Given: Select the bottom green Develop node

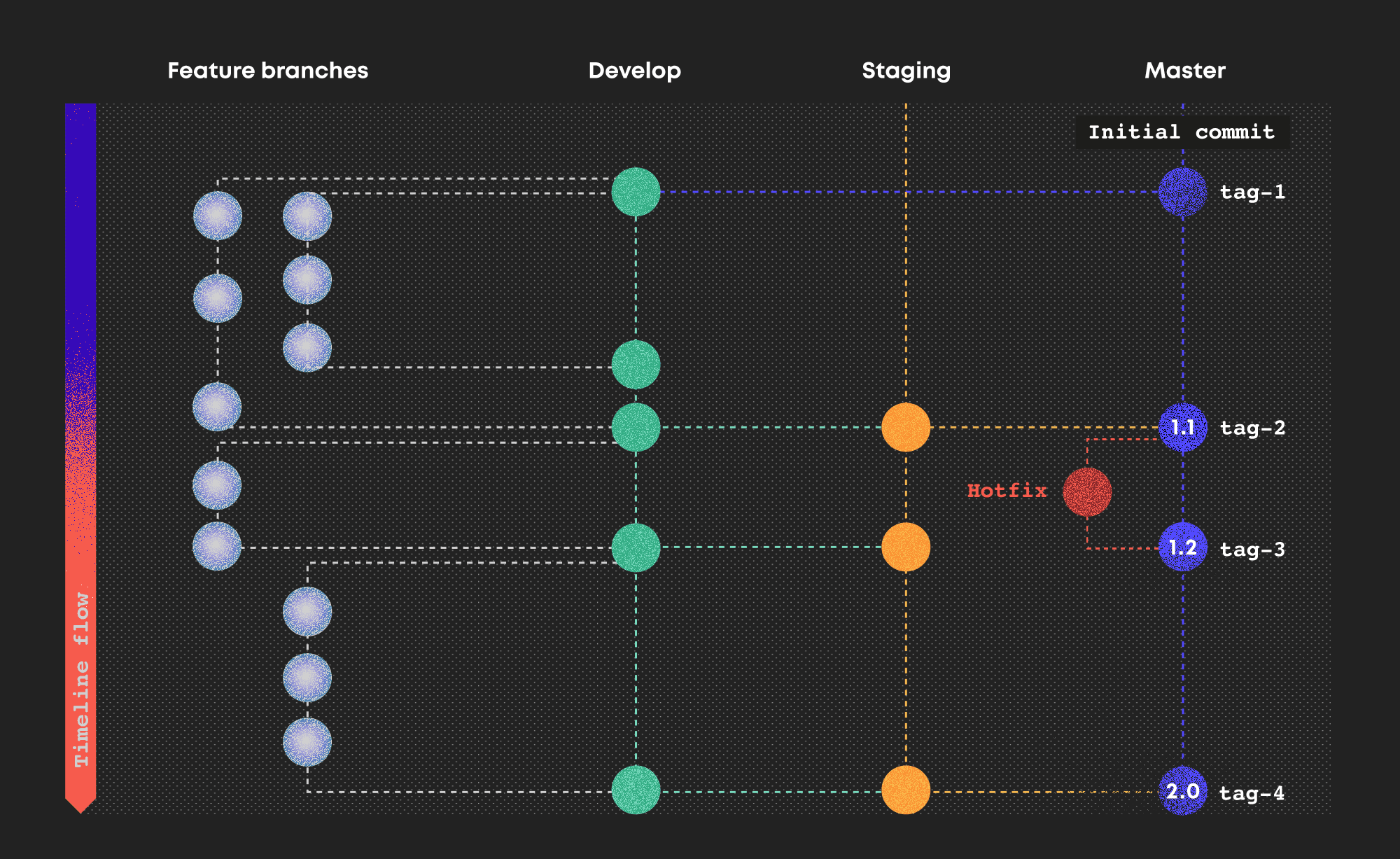Looking at the screenshot, I should point(636,790).
